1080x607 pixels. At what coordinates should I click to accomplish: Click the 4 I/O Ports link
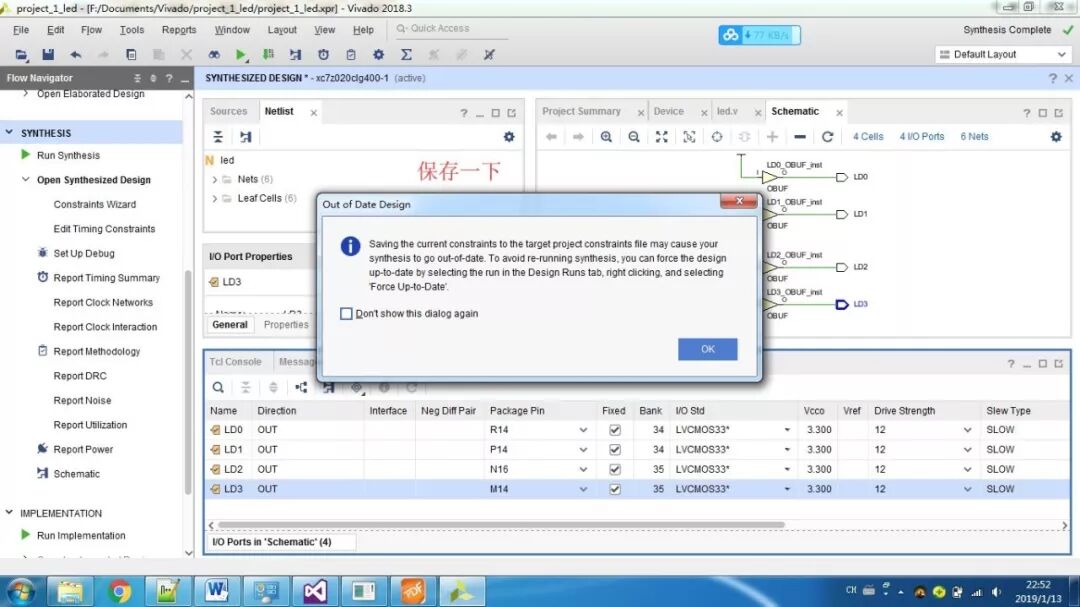tap(922, 136)
